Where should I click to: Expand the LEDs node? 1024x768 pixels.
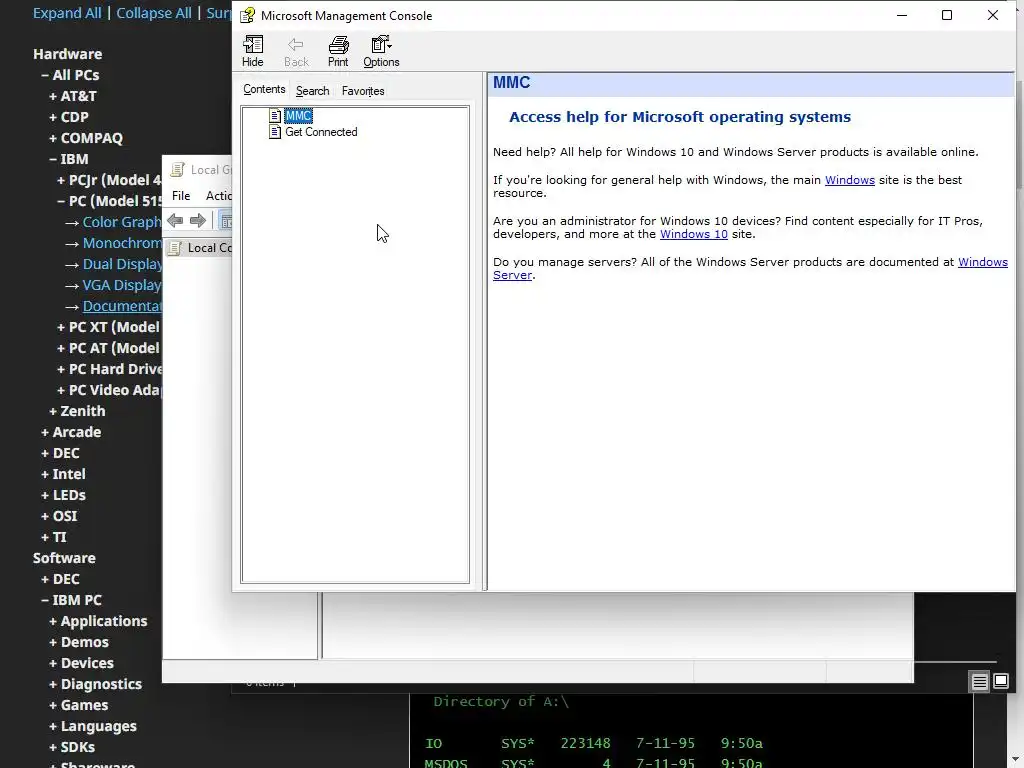coord(63,495)
